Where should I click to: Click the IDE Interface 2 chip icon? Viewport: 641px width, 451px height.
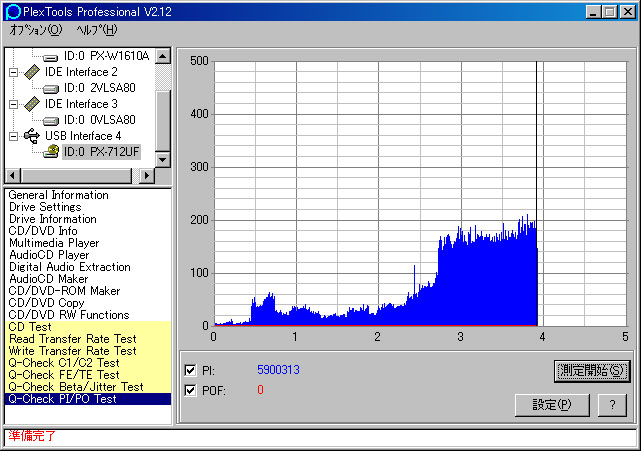[32, 72]
